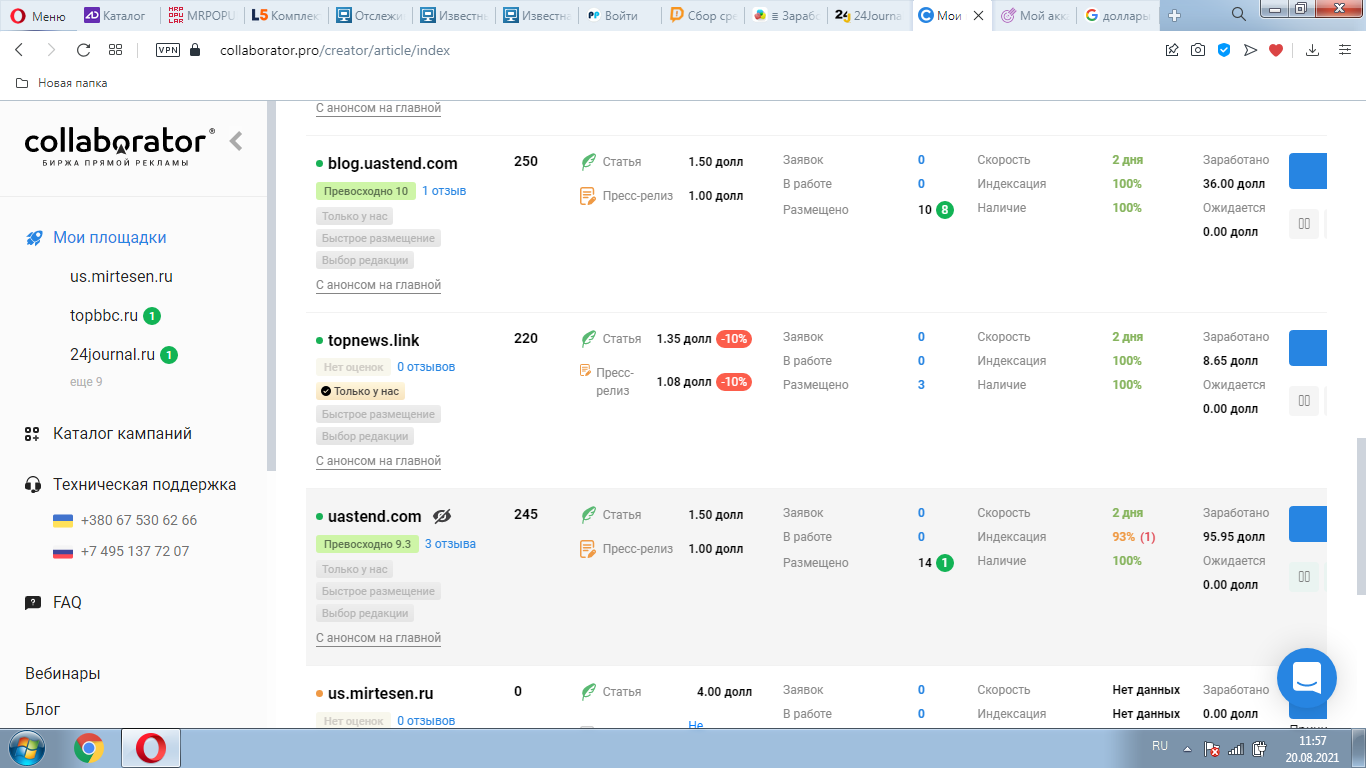This screenshot has width=1366, height=768.
Task: Go to Каталог кампаний
Action: point(122,434)
